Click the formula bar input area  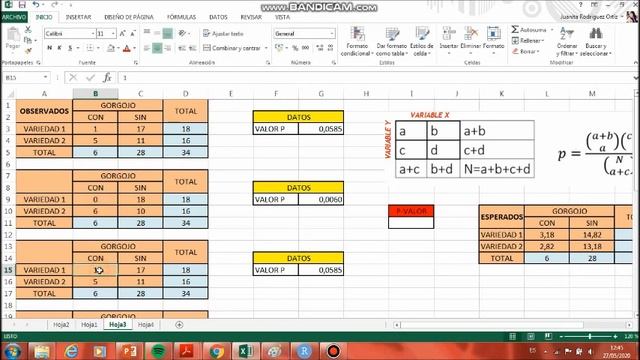(376, 78)
